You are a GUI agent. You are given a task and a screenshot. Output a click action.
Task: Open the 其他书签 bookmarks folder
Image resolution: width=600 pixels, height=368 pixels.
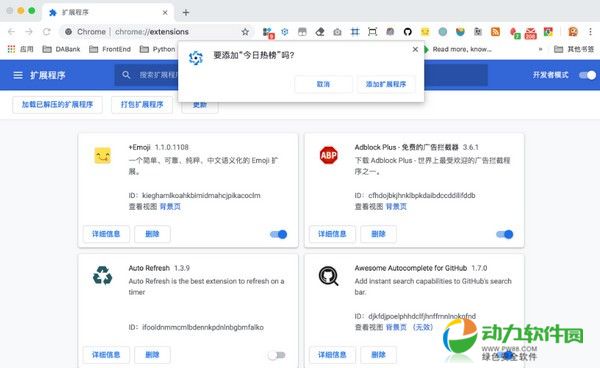click(x=574, y=49)
